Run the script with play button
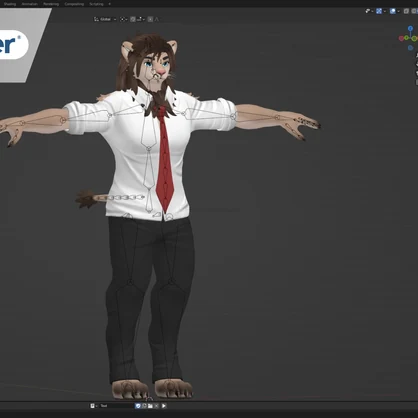This screenshot has height=418, width=418. pos(164,406)
